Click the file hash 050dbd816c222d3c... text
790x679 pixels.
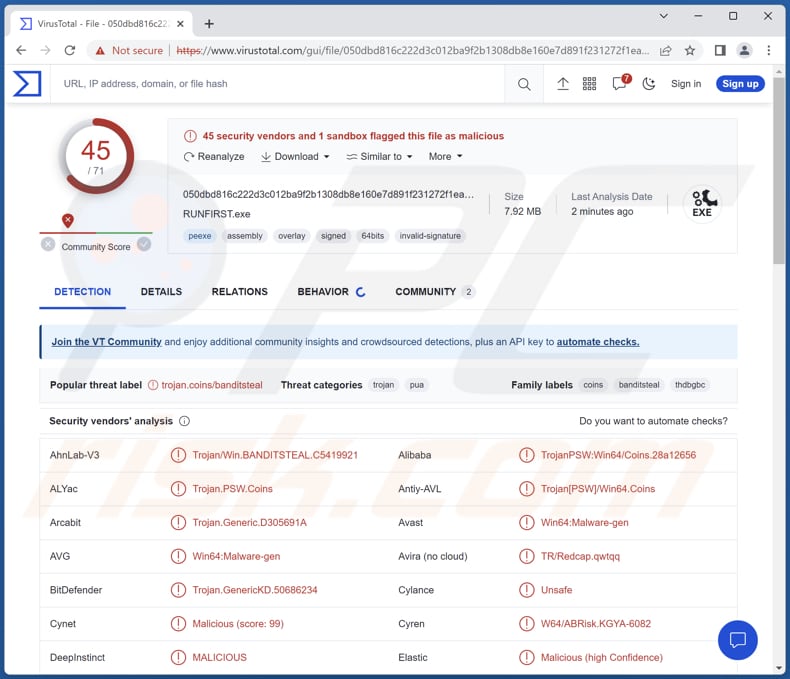pos(328,194)
